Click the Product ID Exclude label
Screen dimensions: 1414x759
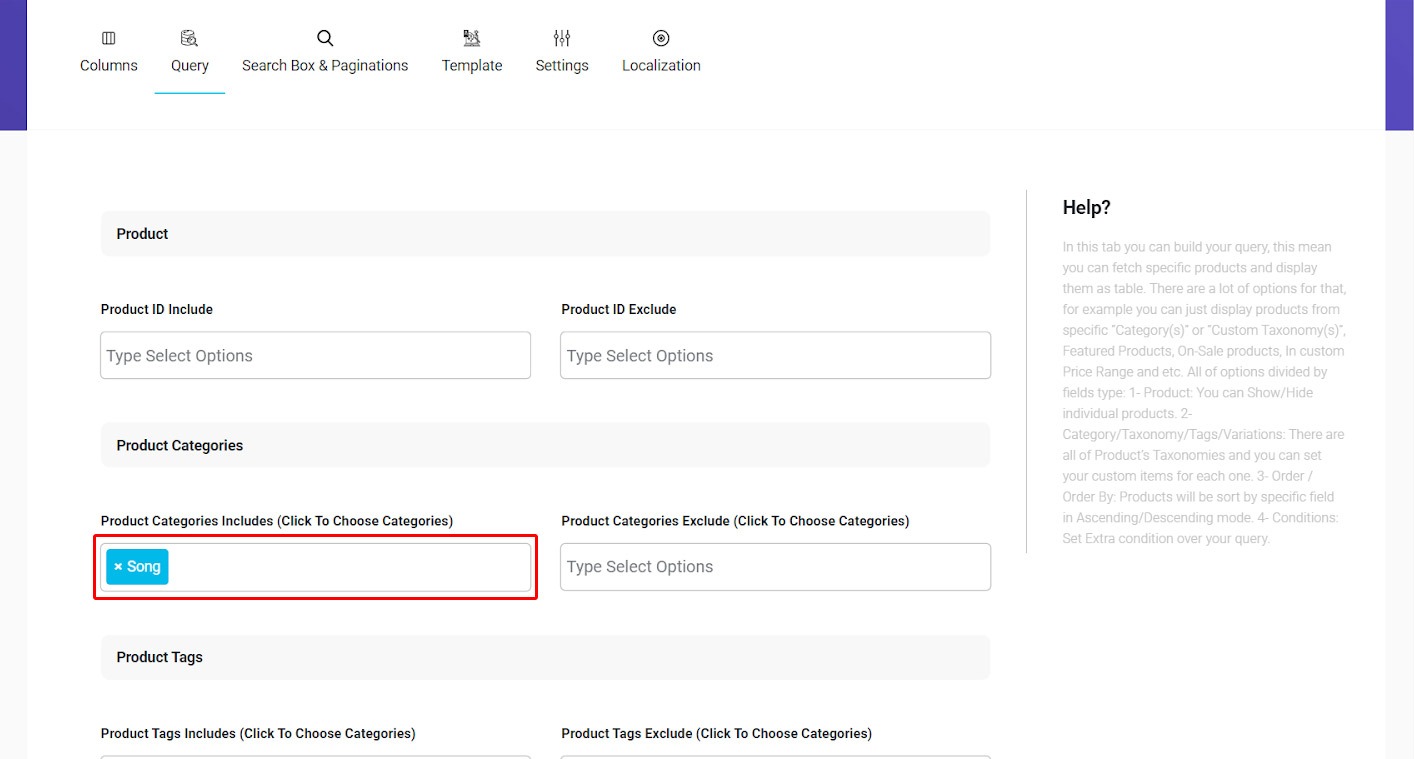[619, 309]
